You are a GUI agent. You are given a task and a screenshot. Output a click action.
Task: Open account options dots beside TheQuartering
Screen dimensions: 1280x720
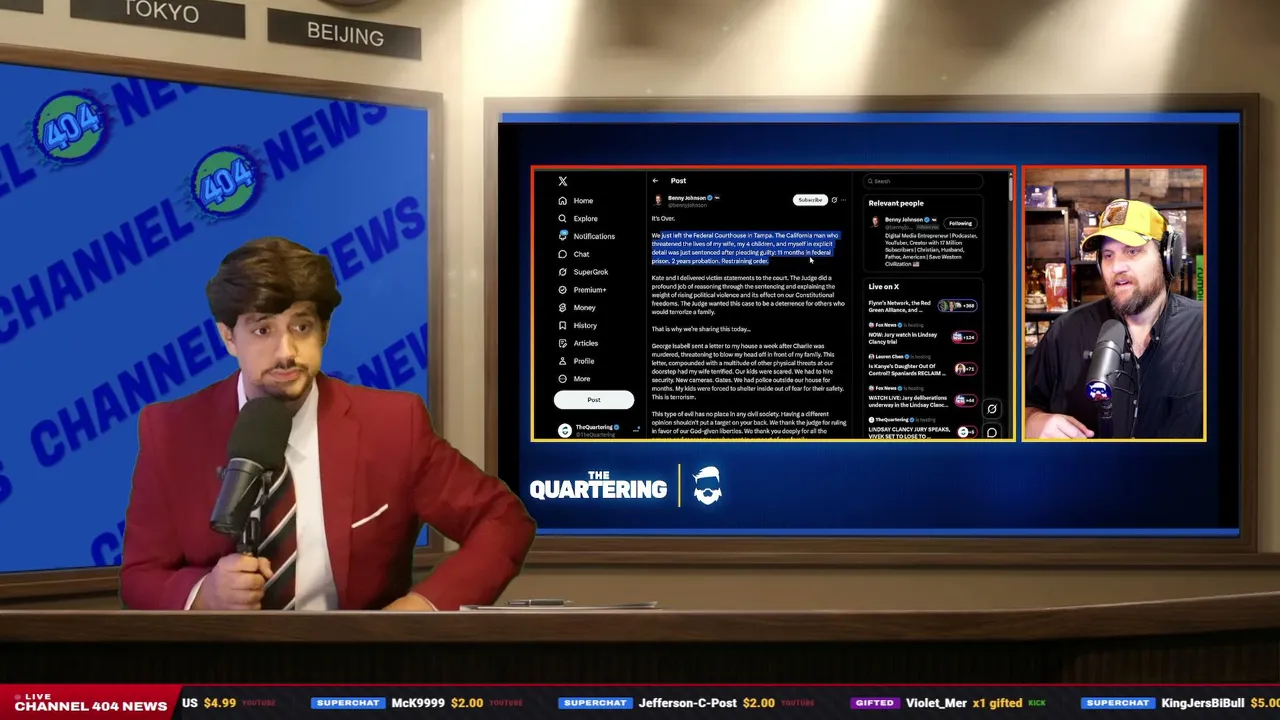636,430
